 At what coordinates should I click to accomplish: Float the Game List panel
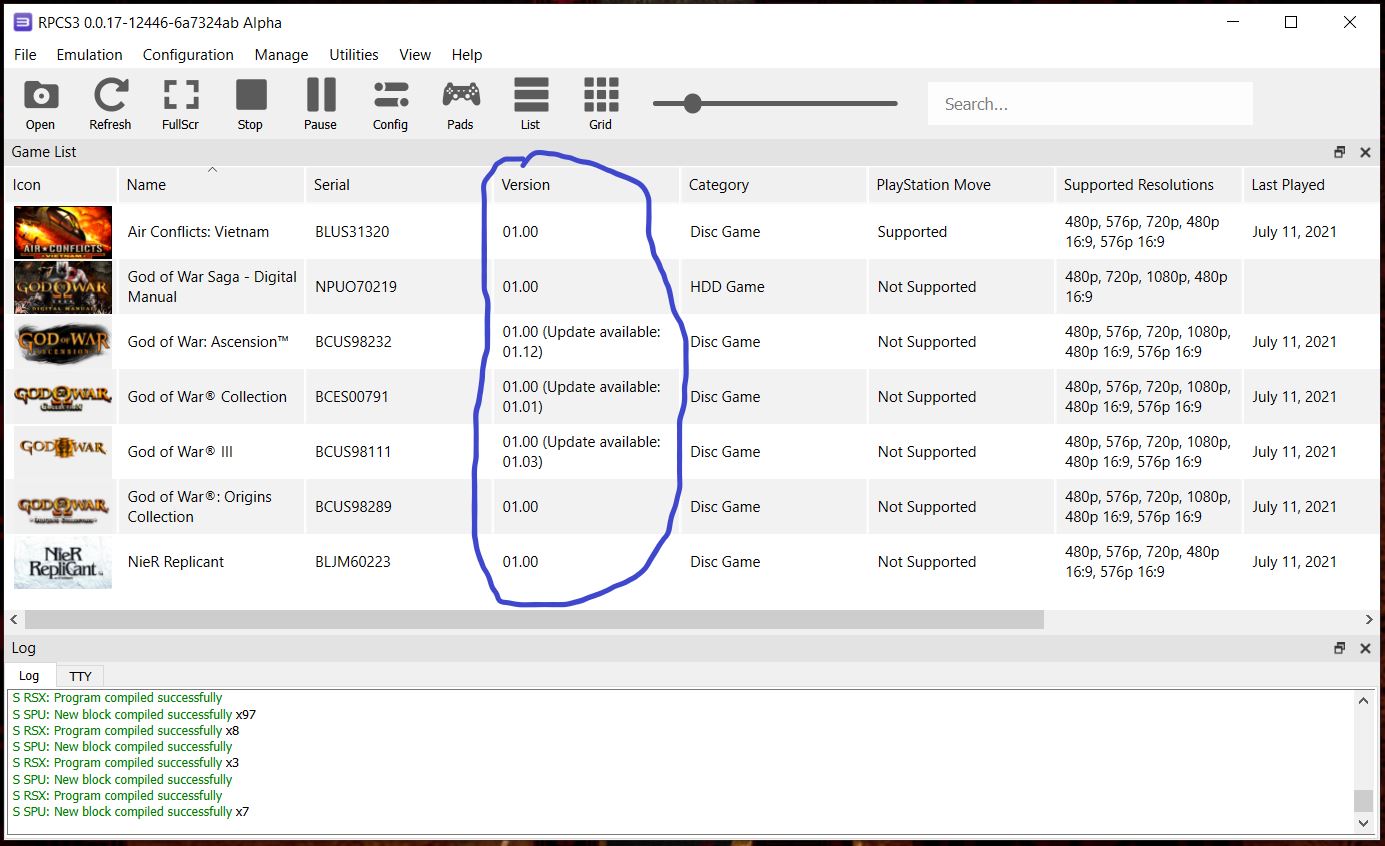coord(1340,152)
